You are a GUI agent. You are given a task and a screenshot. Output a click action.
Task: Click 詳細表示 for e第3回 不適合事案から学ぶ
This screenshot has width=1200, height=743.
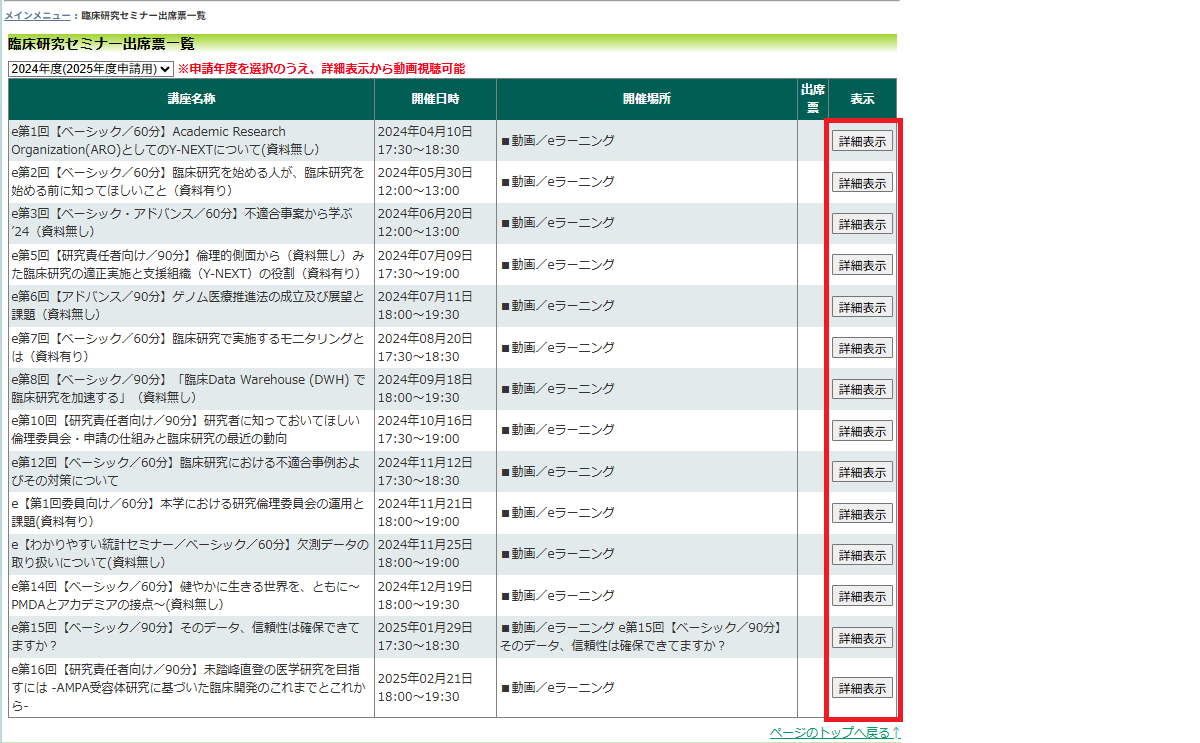point(862,224)
